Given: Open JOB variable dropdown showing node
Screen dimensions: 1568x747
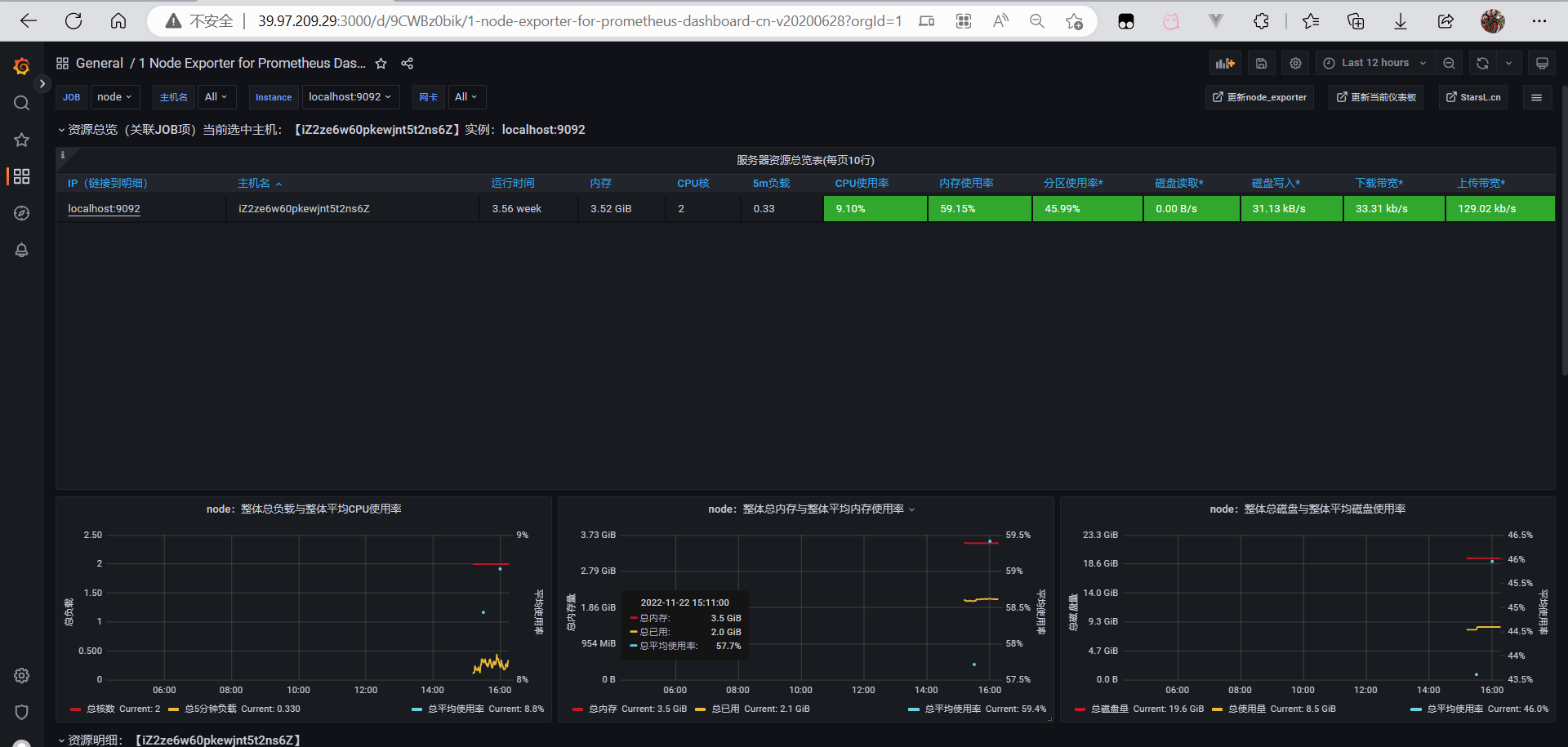Looking at the screenshot, I should (114, 97).
